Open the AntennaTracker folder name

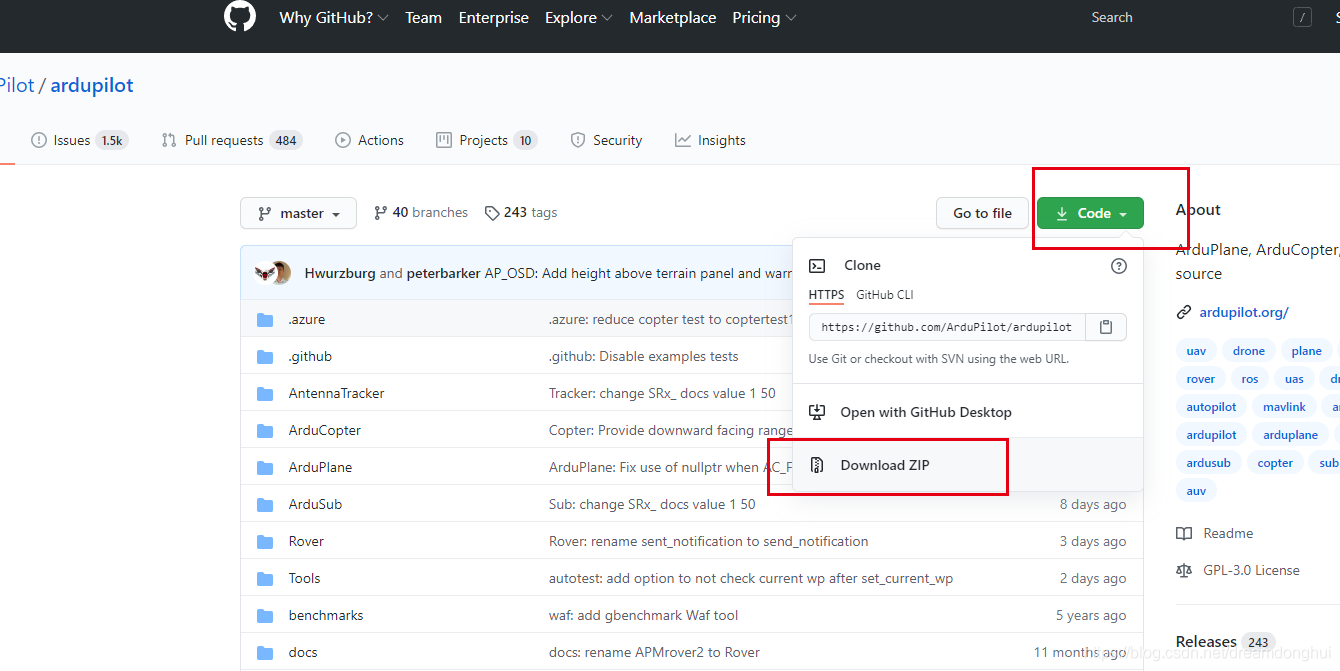click(x=336, y=394)
